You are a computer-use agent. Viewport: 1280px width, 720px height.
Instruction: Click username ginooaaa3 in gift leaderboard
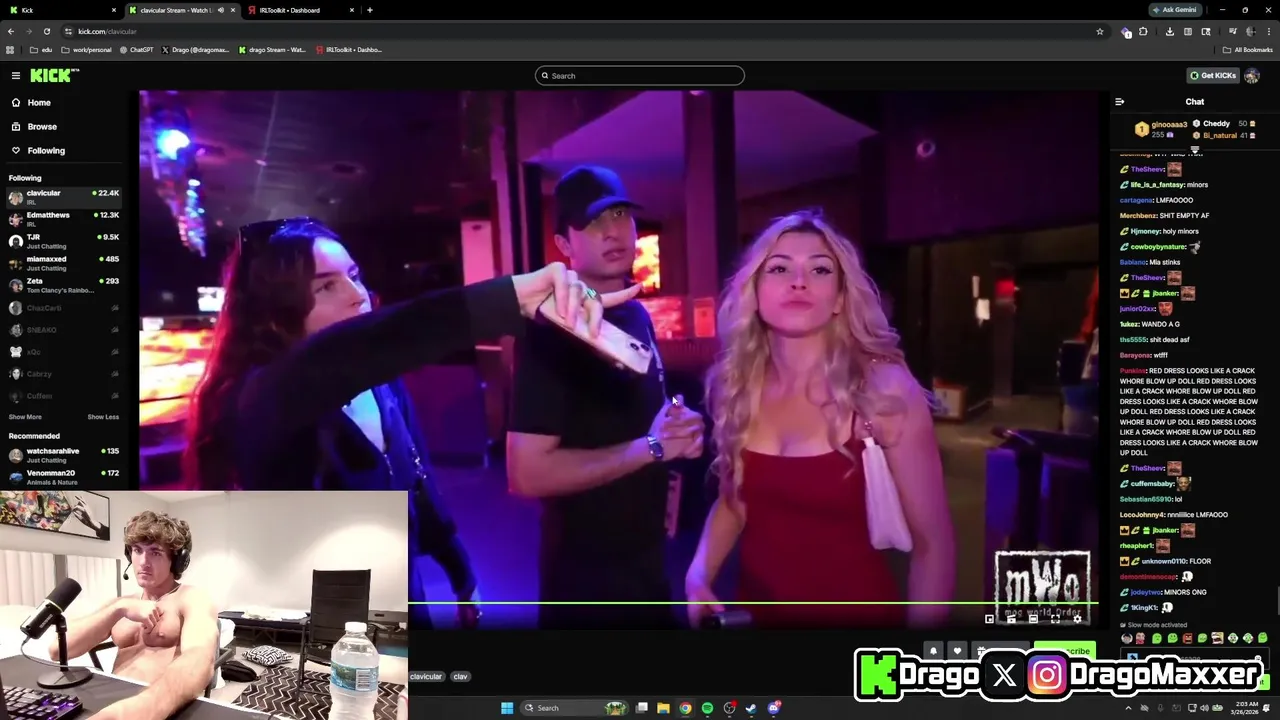pyautogui.click(x=1169, y=125)
